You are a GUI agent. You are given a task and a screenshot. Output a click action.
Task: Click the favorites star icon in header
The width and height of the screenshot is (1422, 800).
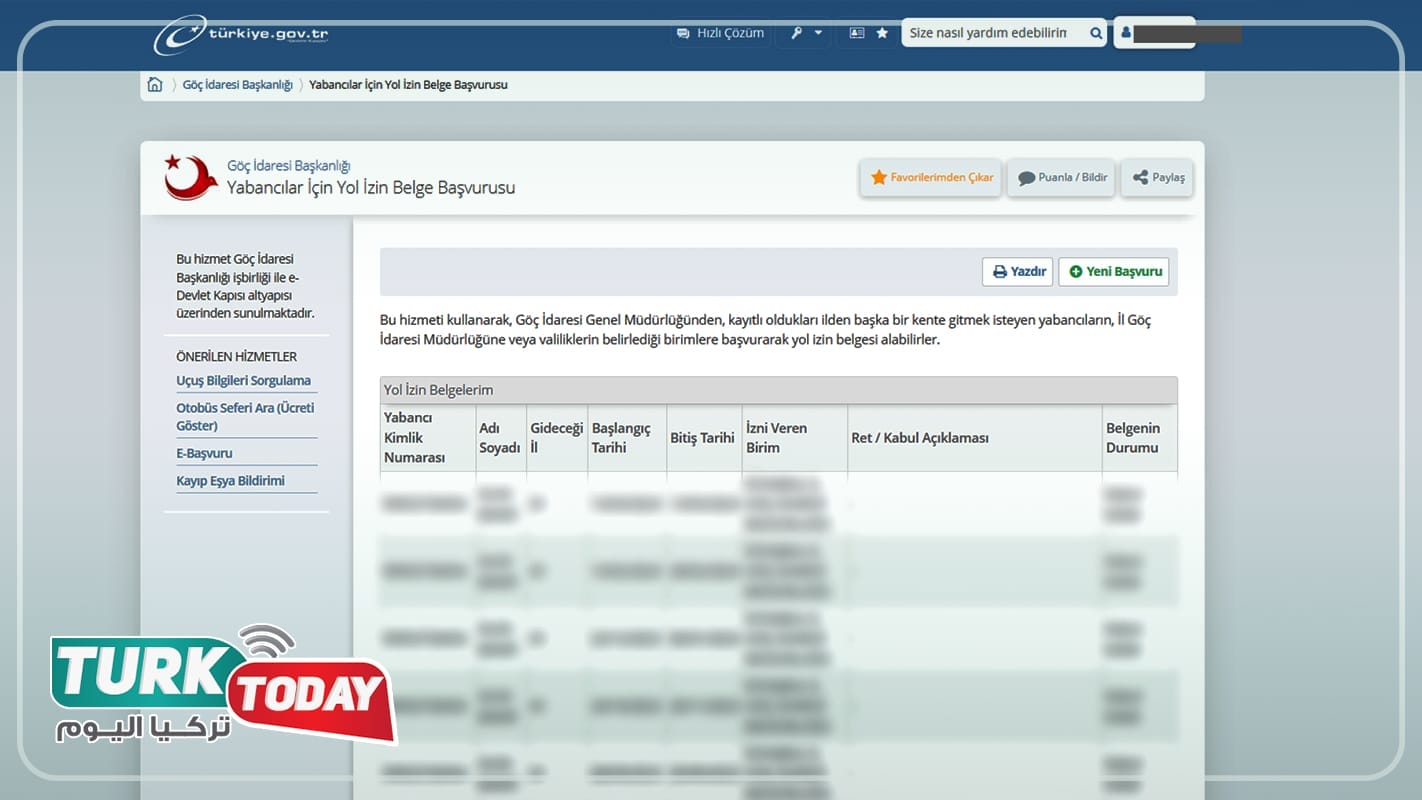click(882, 33)
